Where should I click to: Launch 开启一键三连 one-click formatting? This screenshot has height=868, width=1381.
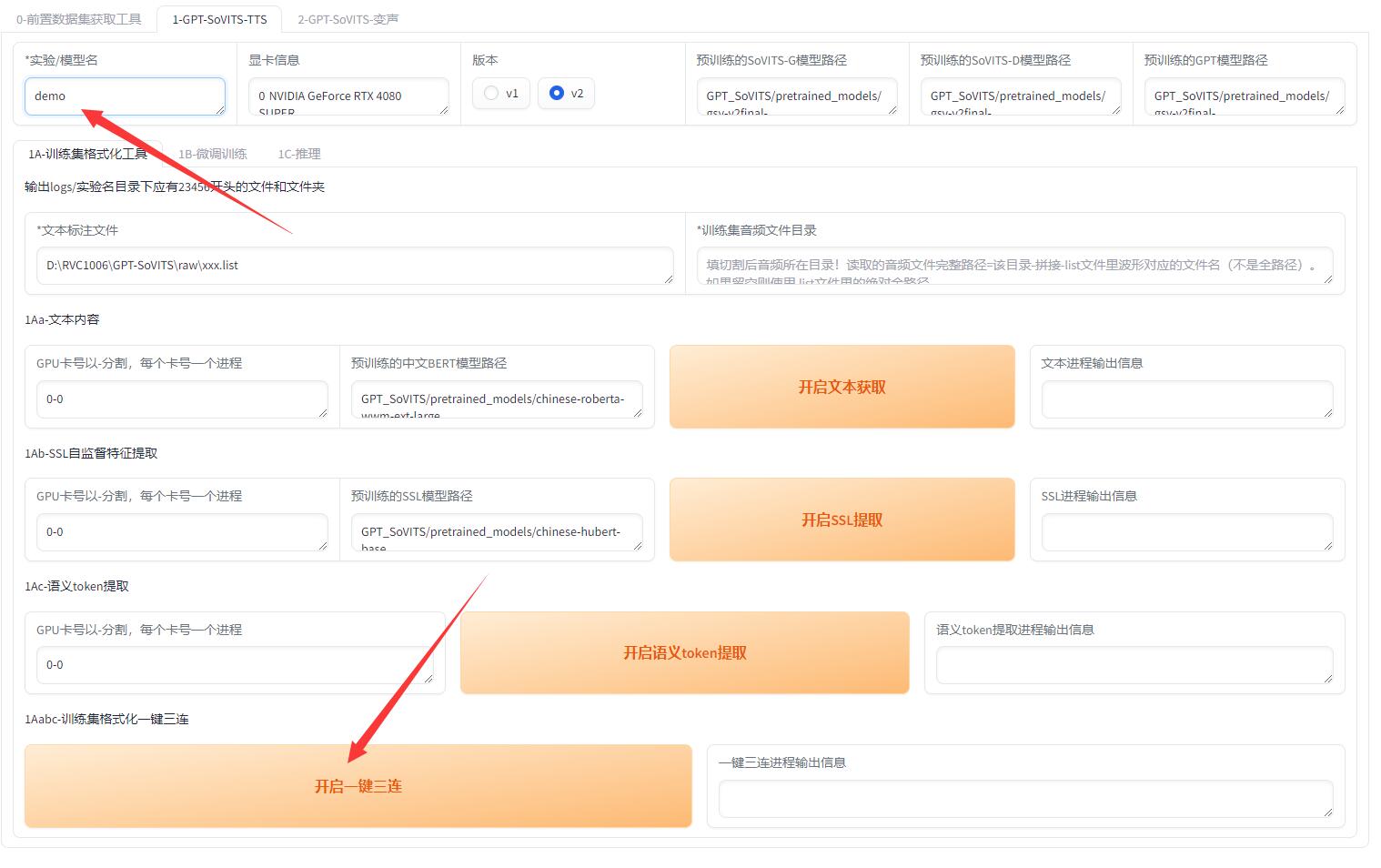(x=358, y=786)
